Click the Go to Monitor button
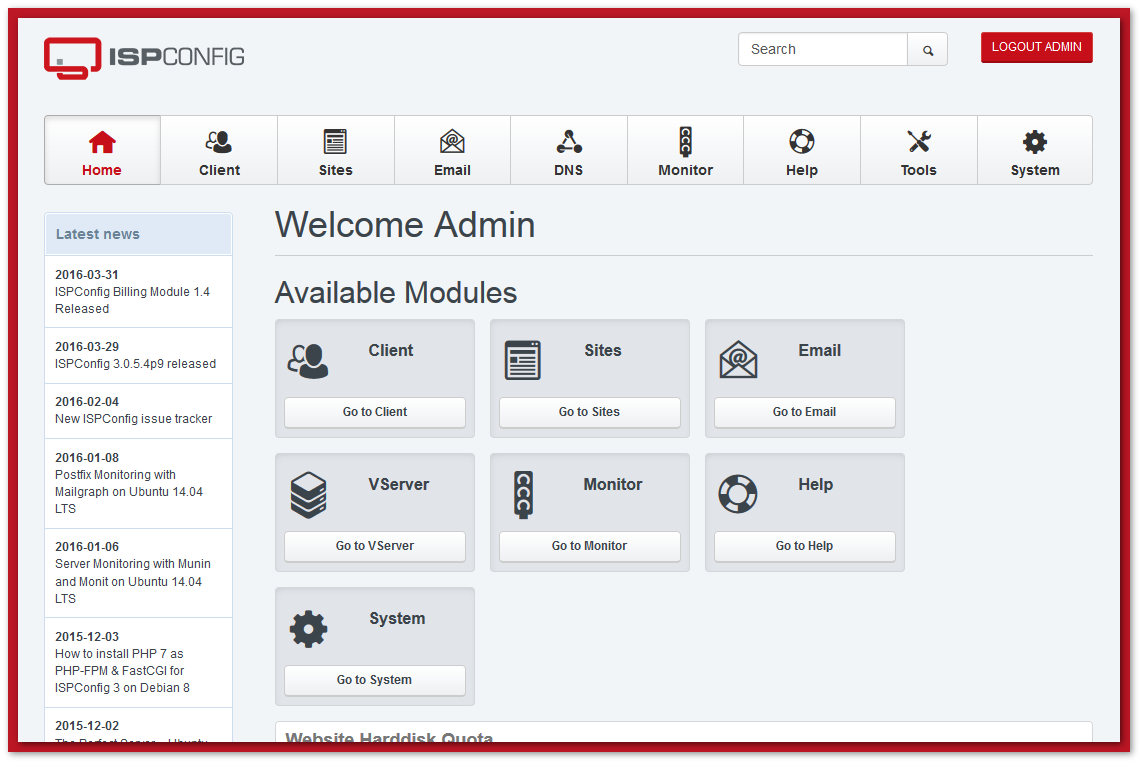 pyautogui.click(x=589, y=546)
